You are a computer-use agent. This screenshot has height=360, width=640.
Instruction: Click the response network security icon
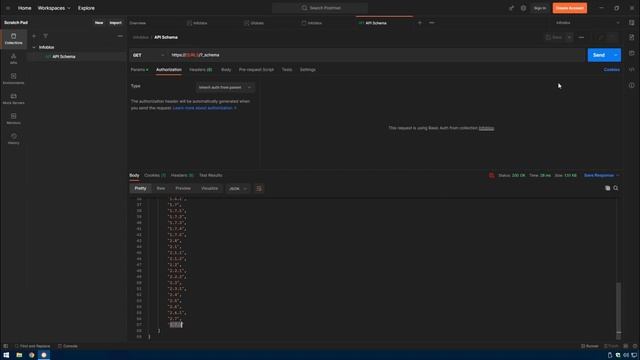pyautogui.click(x=491, y=175)
